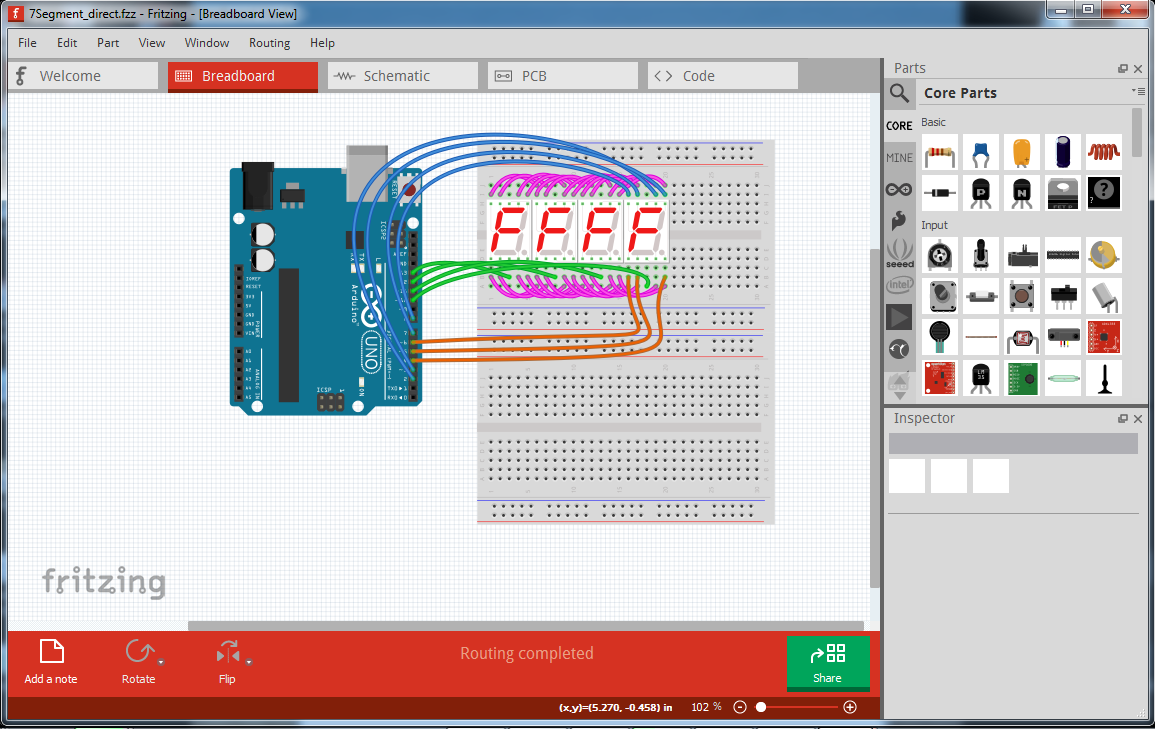Image resolution: width=1155 pixels, height=729 pixels.
Task: Pick the orange tantalum capacitor part
Action: point(1022,152)
